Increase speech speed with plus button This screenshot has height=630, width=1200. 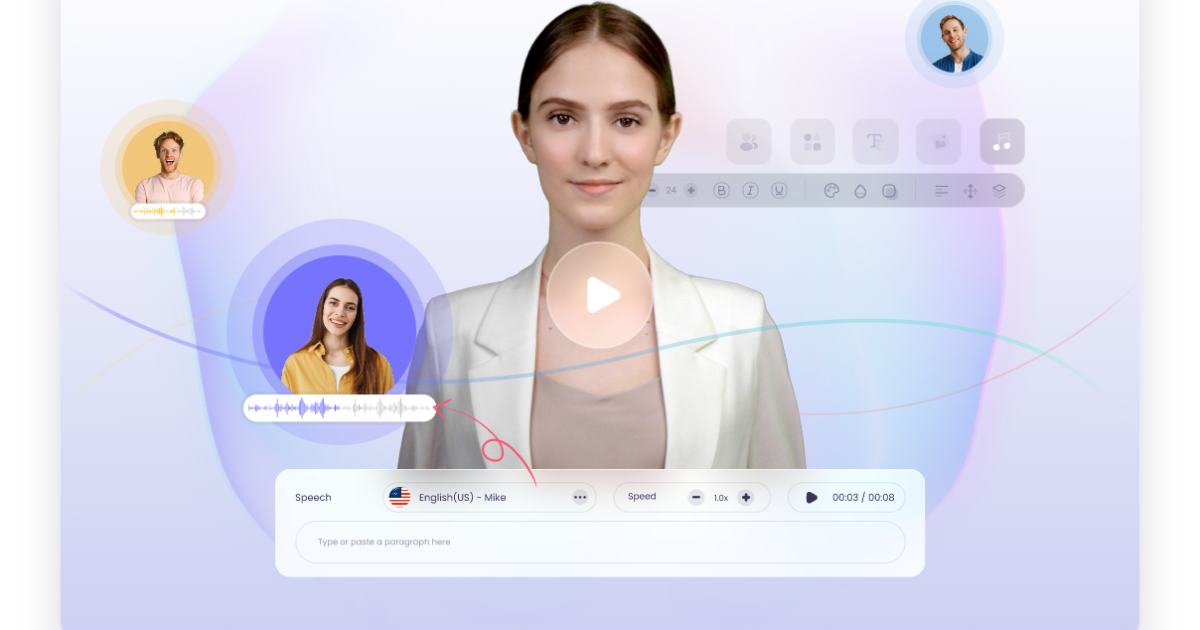point(745,497)
